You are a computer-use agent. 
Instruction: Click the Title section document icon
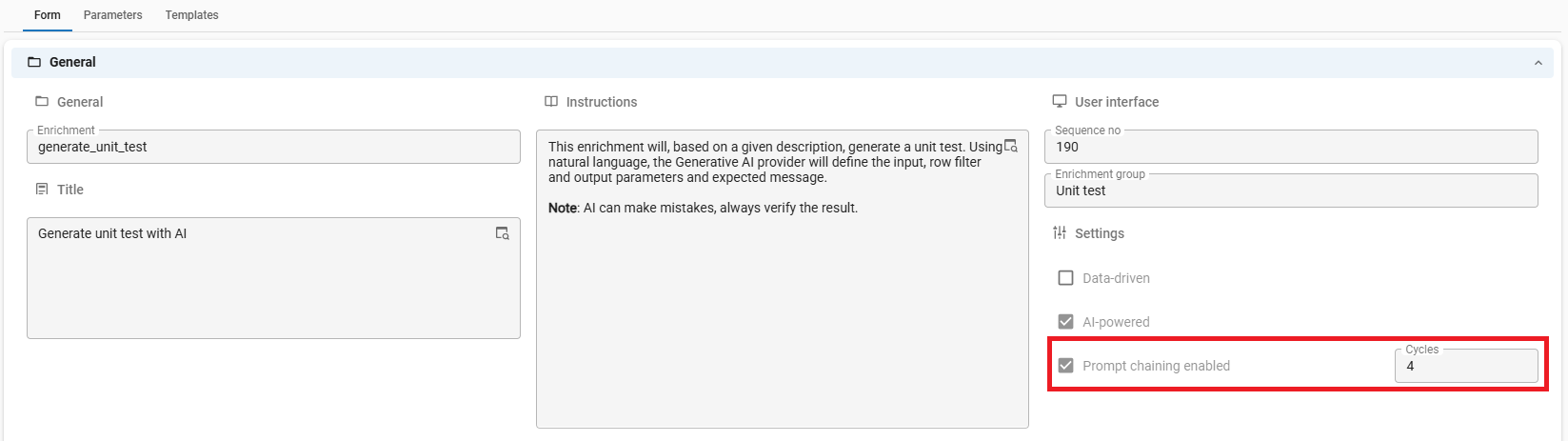point(42,190)
